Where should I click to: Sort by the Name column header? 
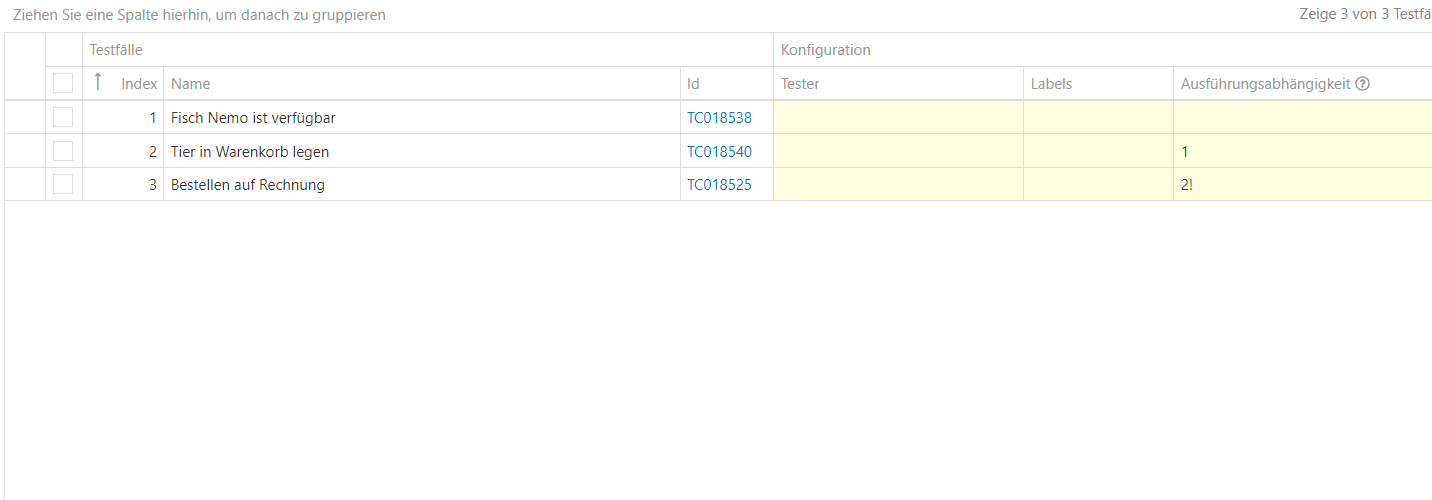191,84
